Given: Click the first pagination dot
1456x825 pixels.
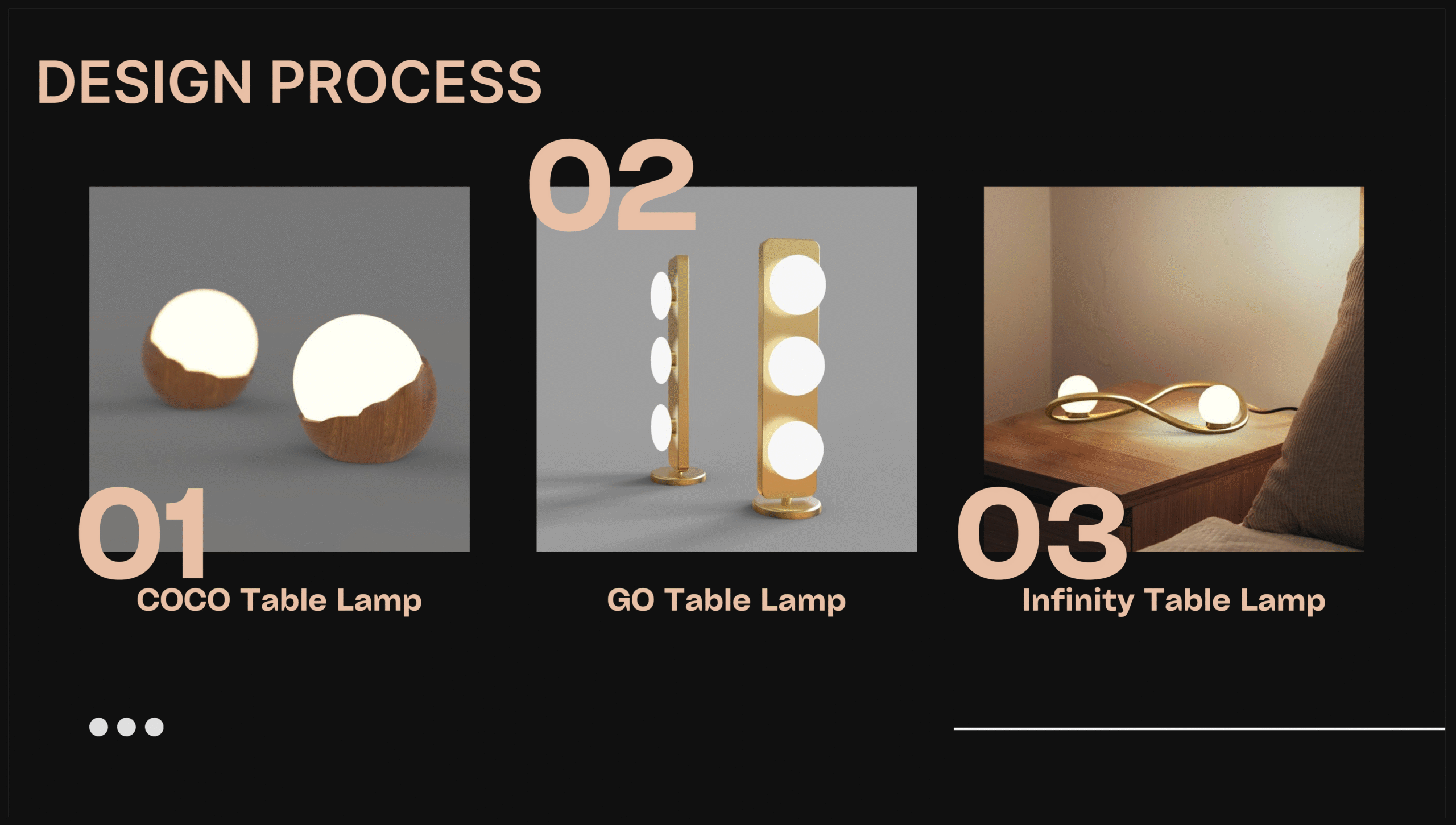Looking at the screenshot, I should click(x=98, y=727).
